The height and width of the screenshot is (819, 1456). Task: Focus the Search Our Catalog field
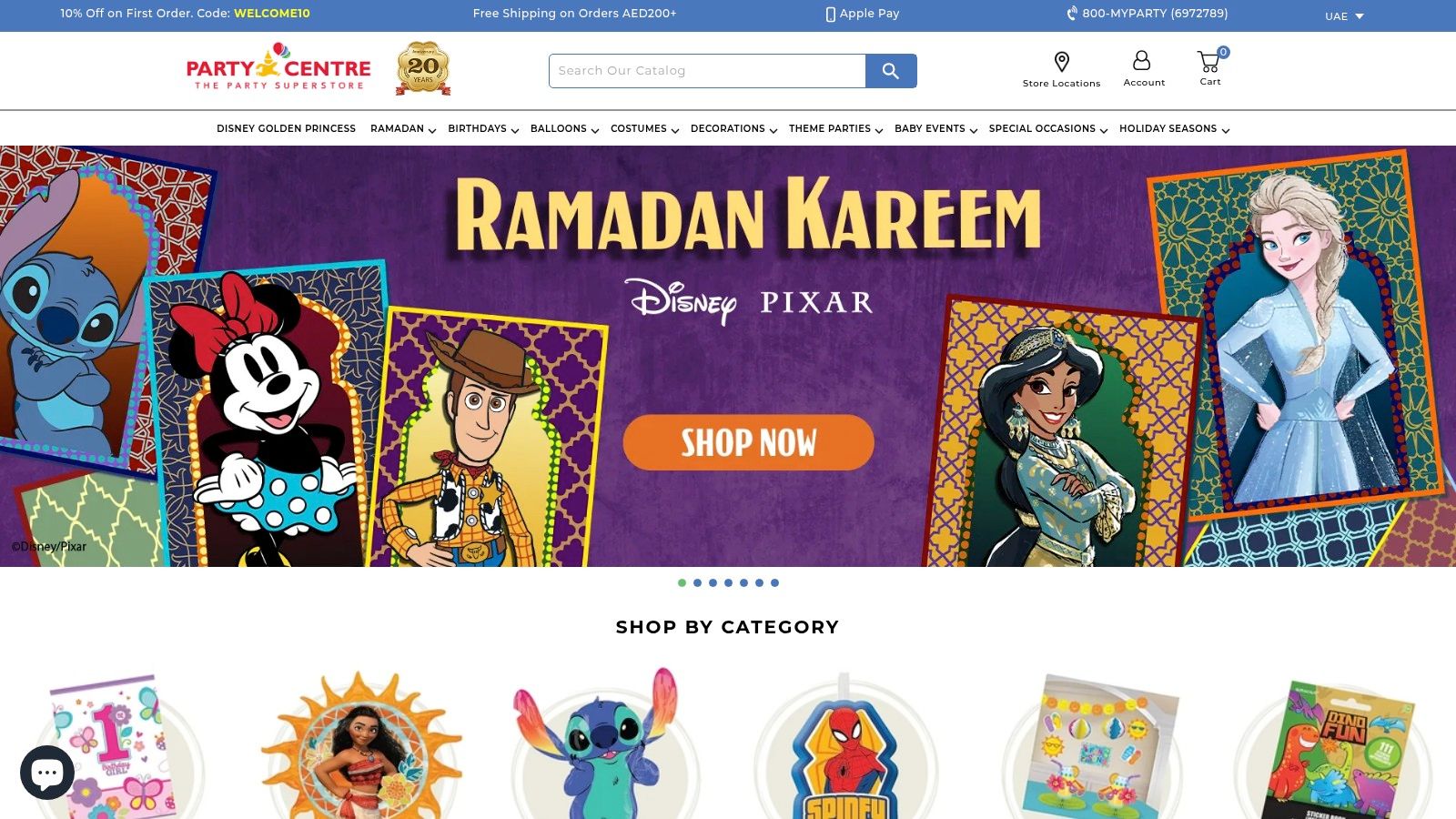(707, 71)
